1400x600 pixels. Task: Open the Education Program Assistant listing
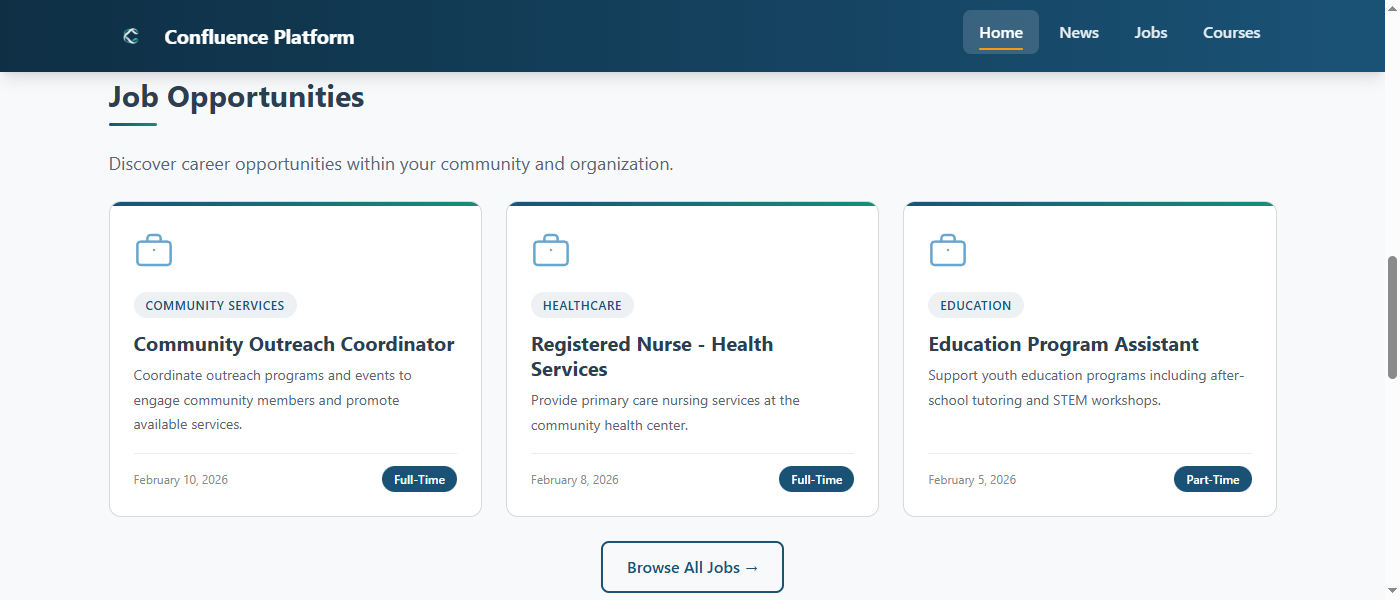pos(1063,343)
